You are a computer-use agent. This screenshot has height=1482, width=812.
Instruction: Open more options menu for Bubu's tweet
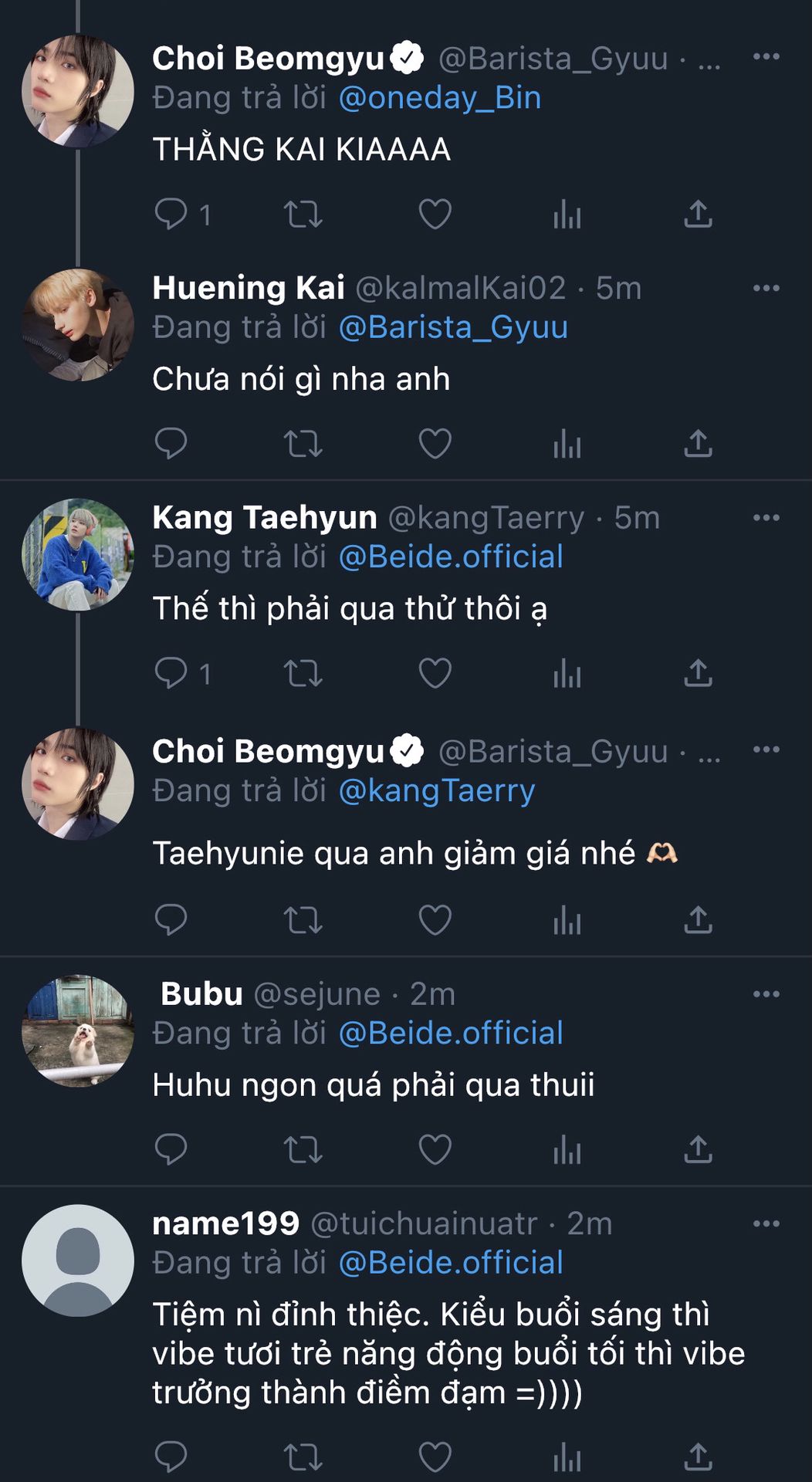coord(766,994)
